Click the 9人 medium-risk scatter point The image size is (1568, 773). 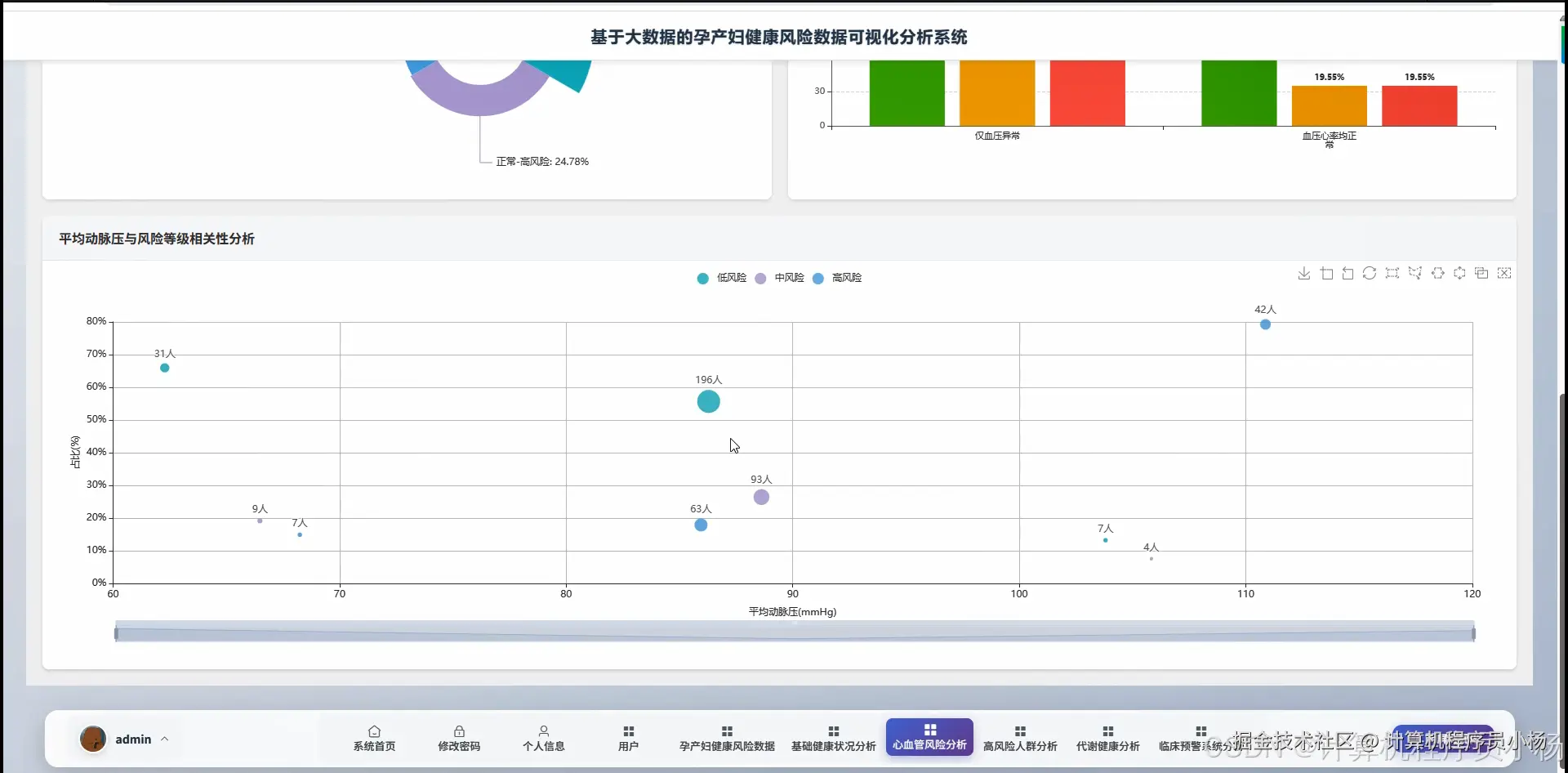click(260, 521)
